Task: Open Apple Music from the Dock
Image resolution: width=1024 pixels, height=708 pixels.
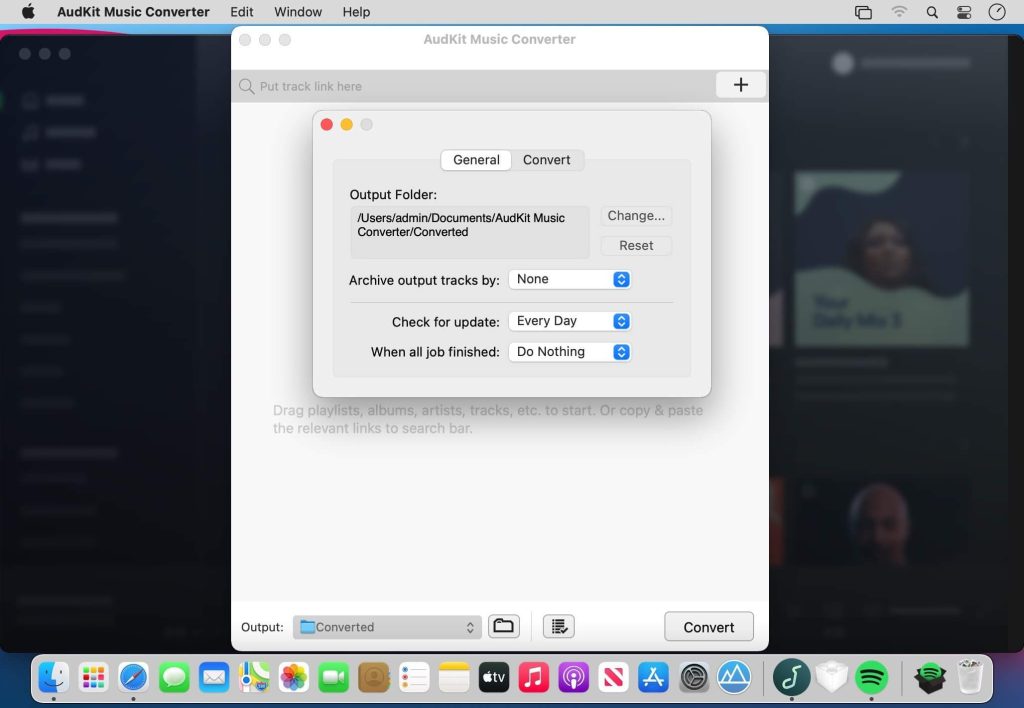Action: [x=533, y=677]
